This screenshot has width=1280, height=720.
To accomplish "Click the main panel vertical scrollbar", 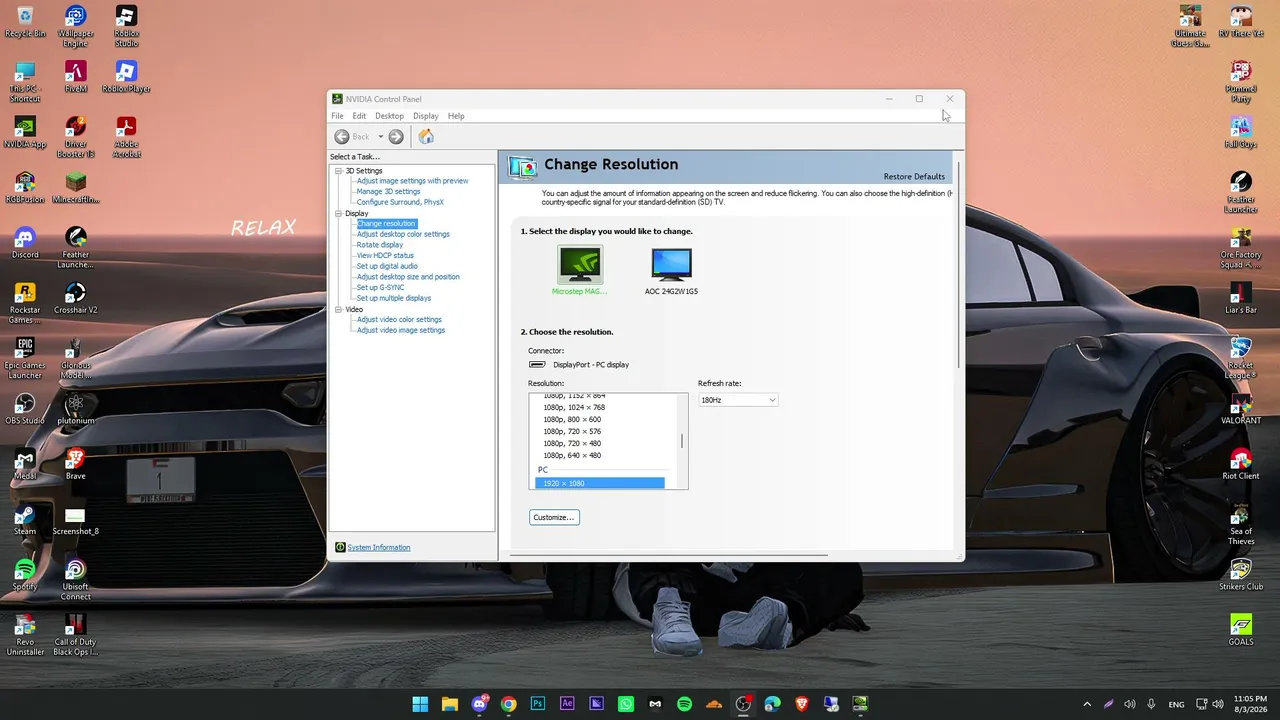I will point(958,264).
